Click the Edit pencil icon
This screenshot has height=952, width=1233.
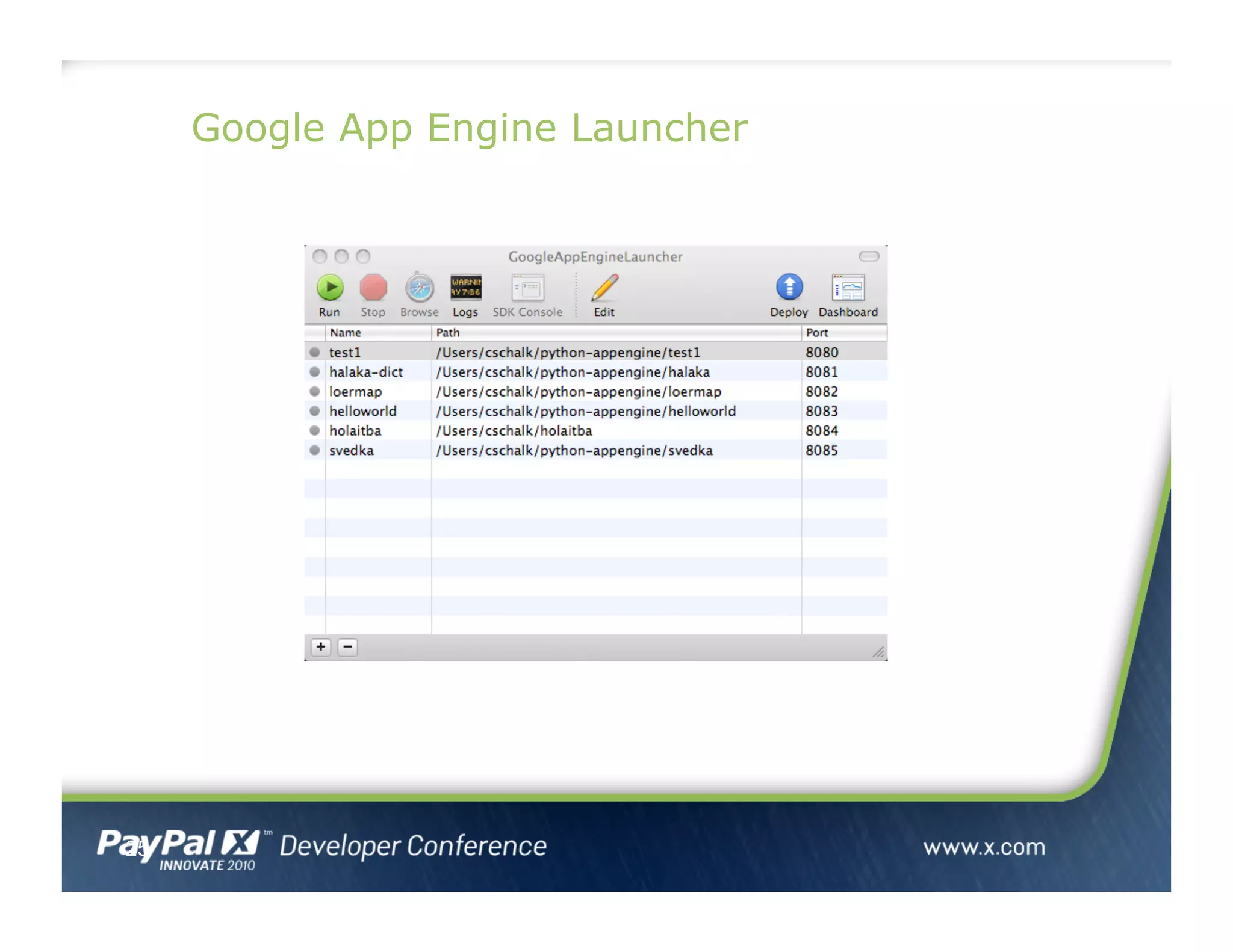pyautogui.click(x=604, y=288)
